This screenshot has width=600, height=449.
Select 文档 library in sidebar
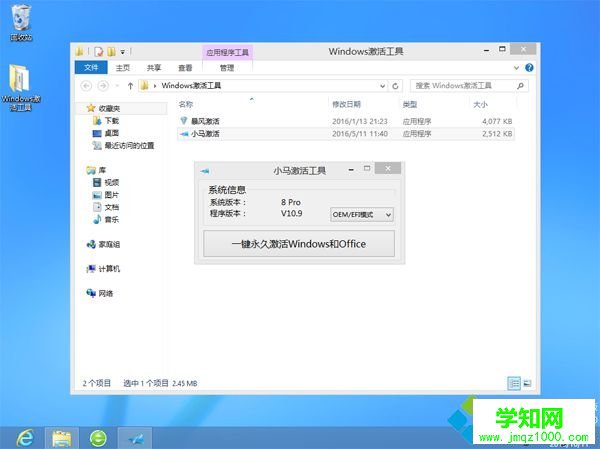pyautogui.click(x=106, y=207)
